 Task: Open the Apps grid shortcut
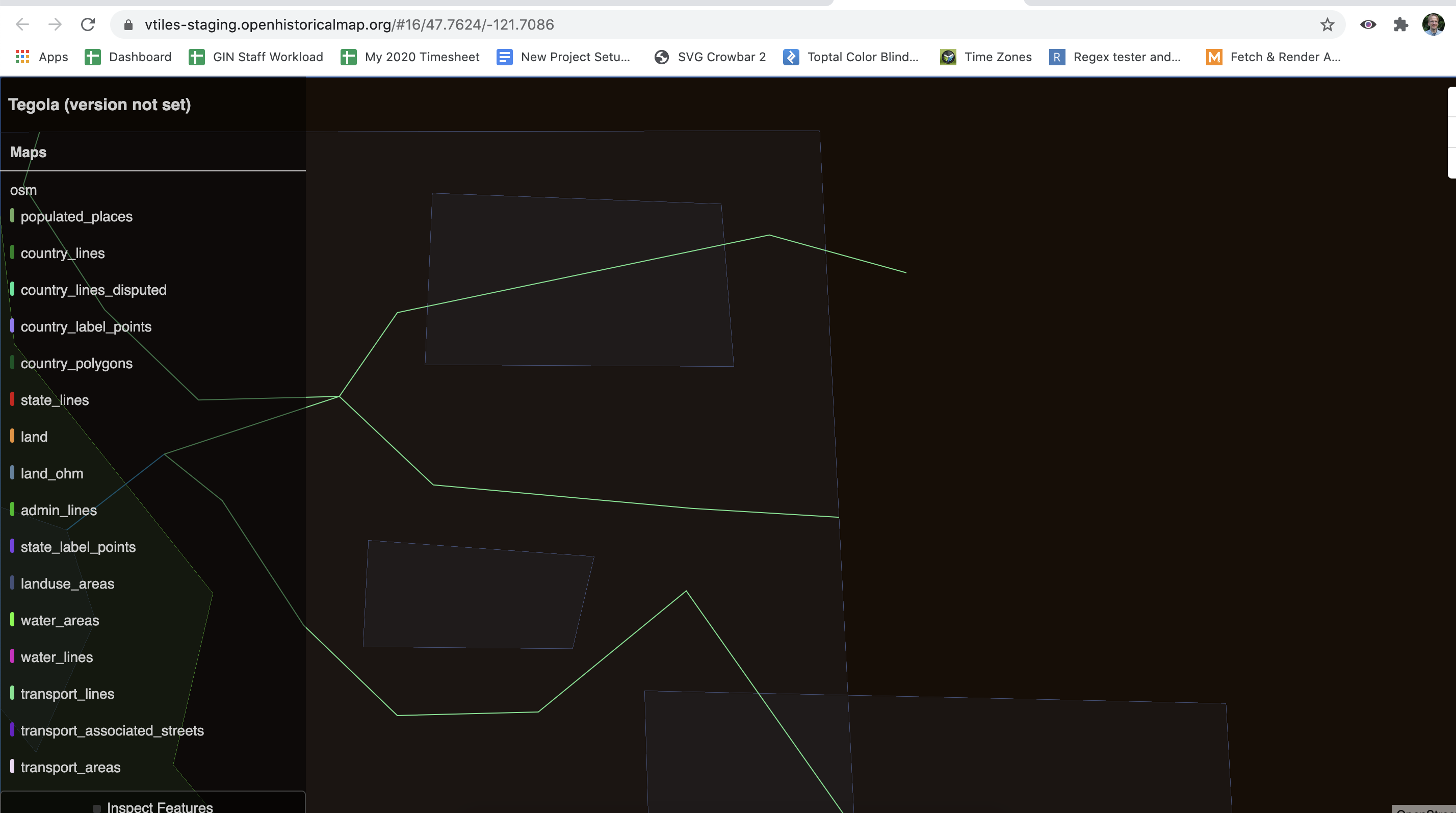41,57
